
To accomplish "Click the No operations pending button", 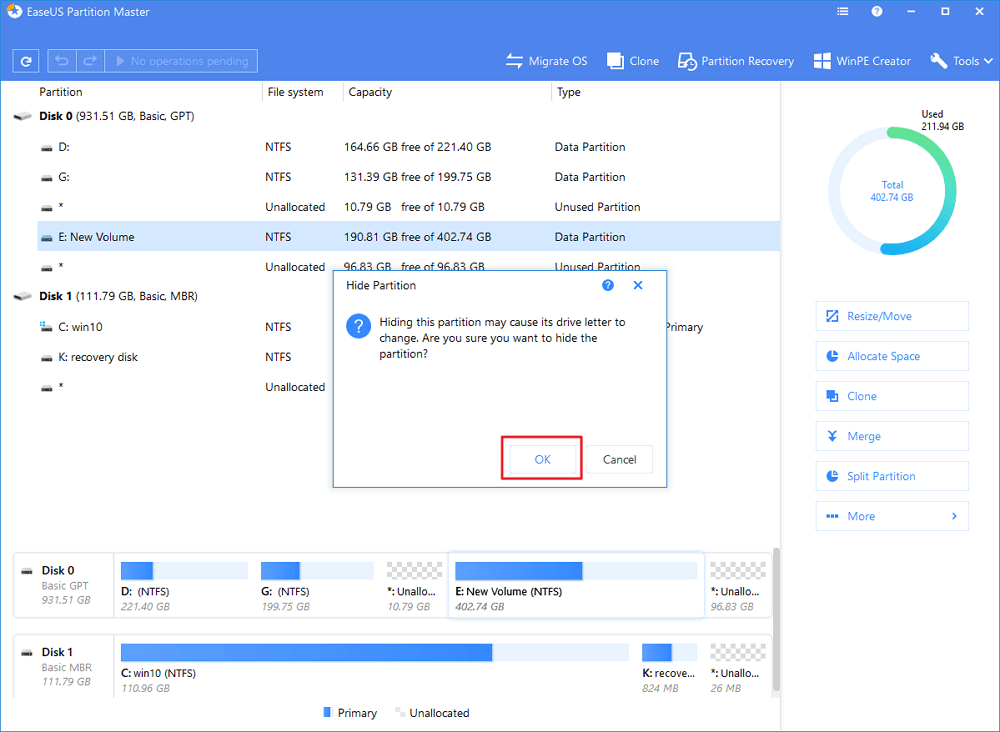I will pyautogui.click(x=181, y=61).
